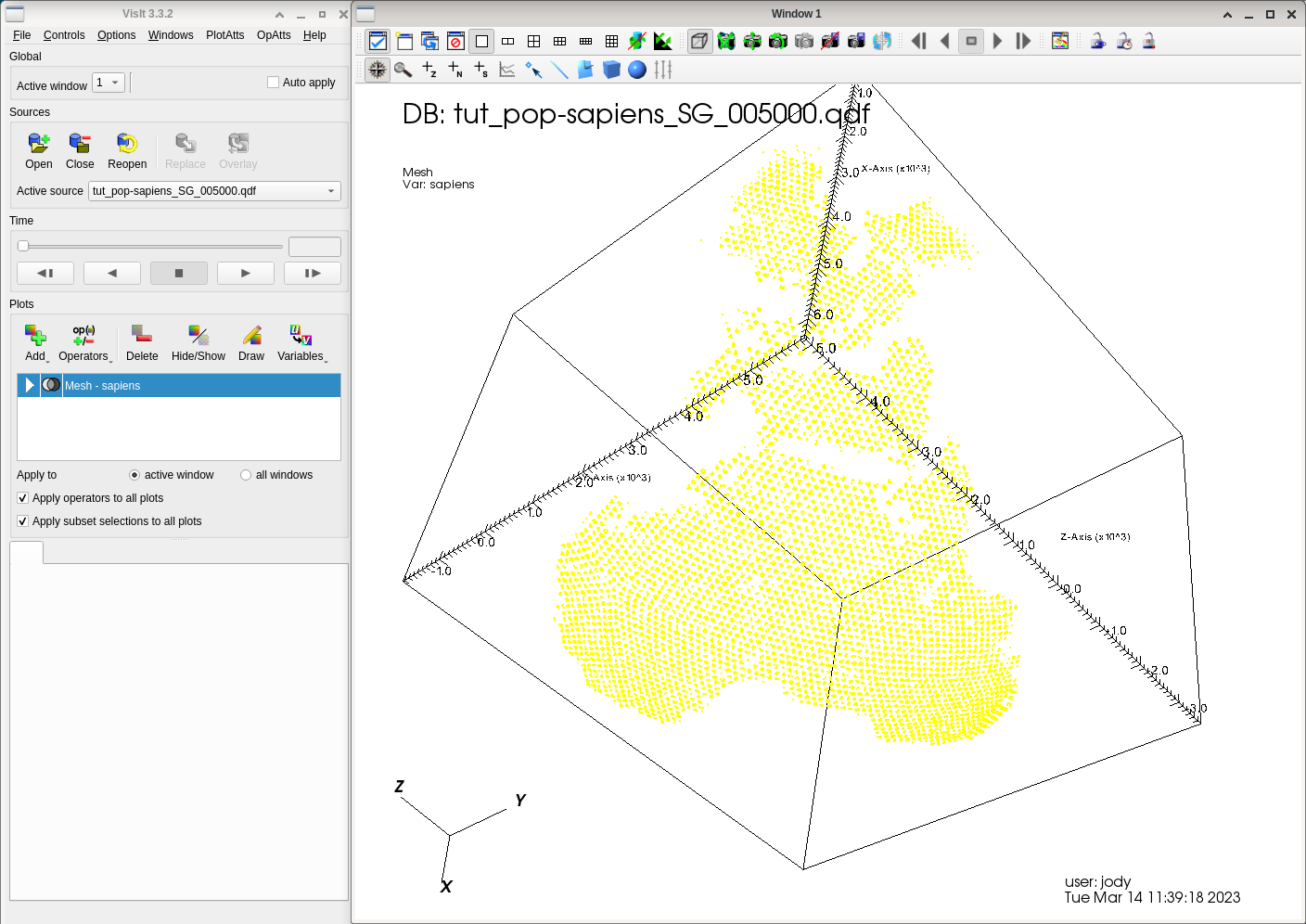Select the all windows radio button

[x=246, y=475]
